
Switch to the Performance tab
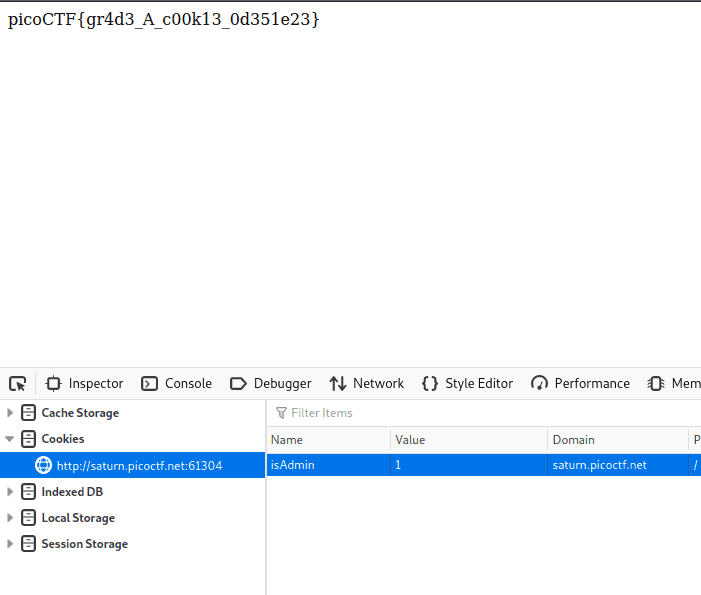pyautogui.click(x=581, y=383)
